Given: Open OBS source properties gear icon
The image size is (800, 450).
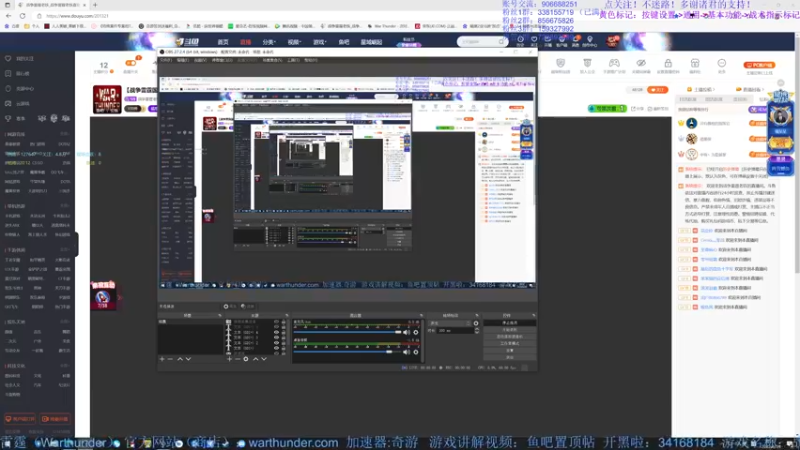Looking at the screenshot, I should (x=246, y=359).
